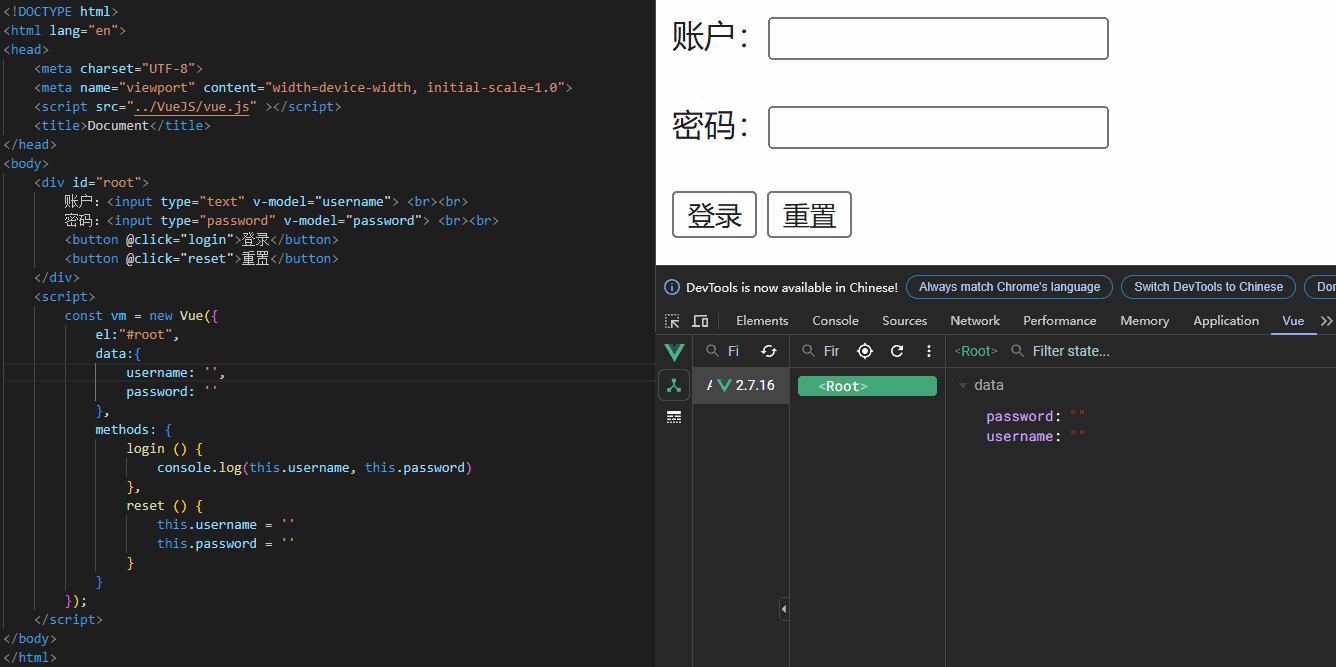1336x667 pixels.
Task: Click the 重置 reset button
Action: pos(809,215)
